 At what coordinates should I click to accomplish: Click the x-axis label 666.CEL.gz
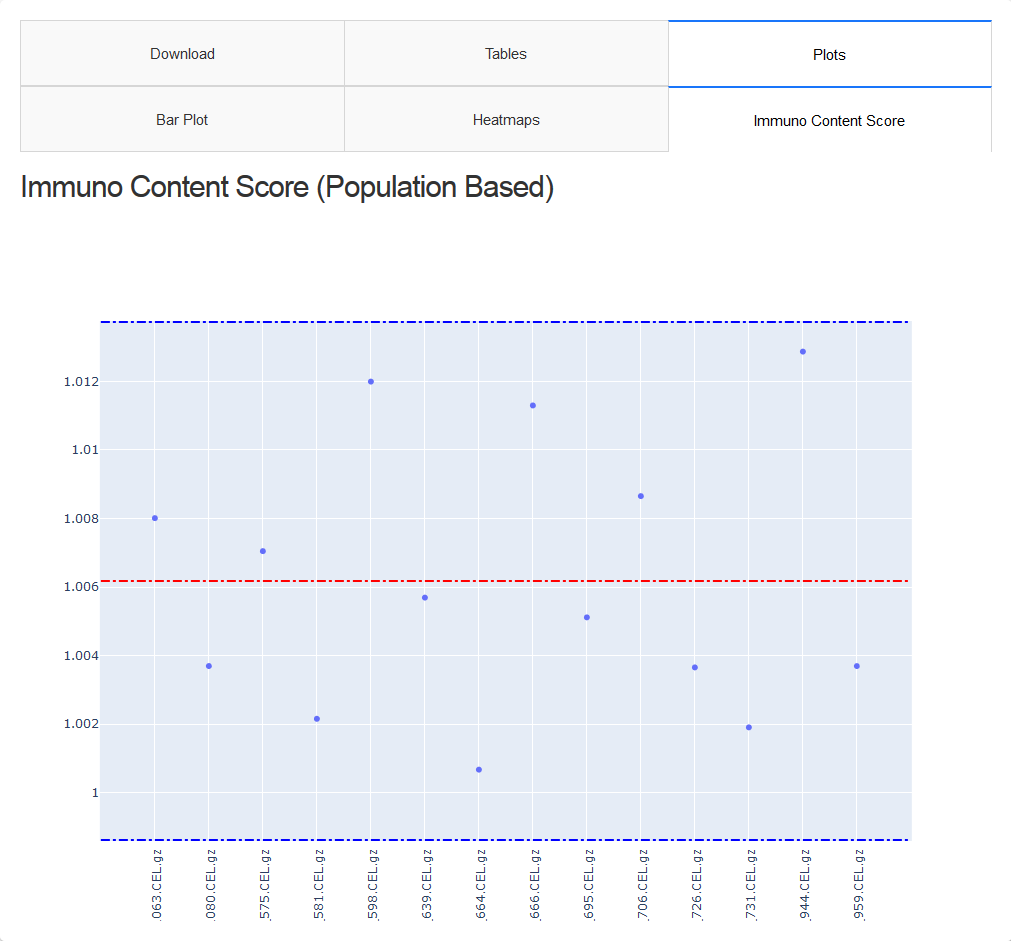pos(535,885)
